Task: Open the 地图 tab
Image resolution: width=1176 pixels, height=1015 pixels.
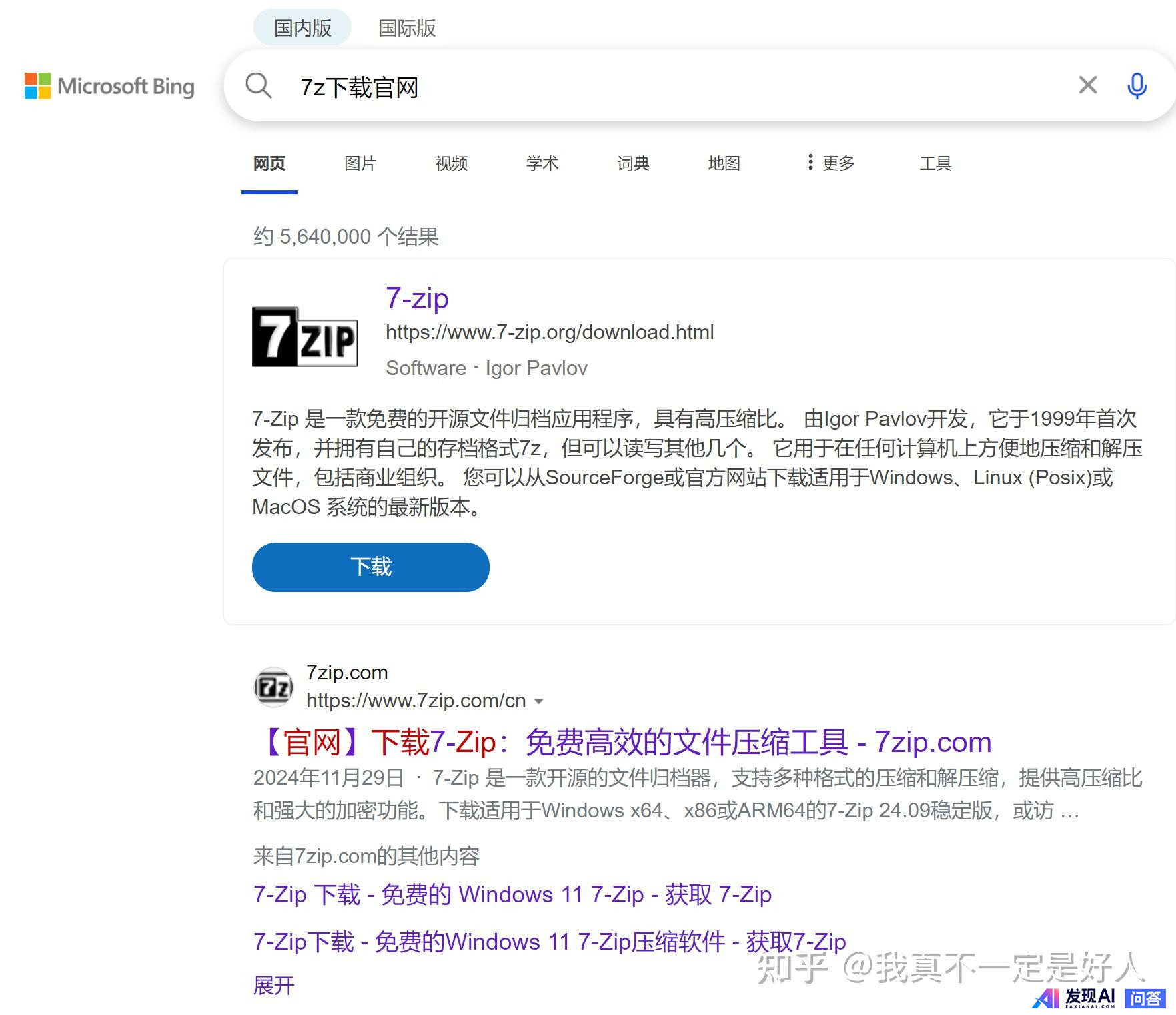Action: [x=724, y=163]
